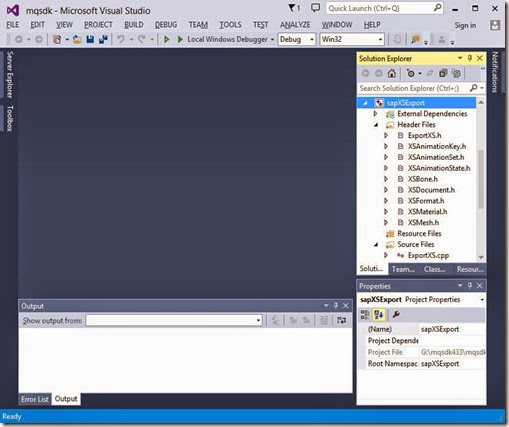Click the New Project toolbar icon
This screenshot has width=509, height=427.
point(57,39)
